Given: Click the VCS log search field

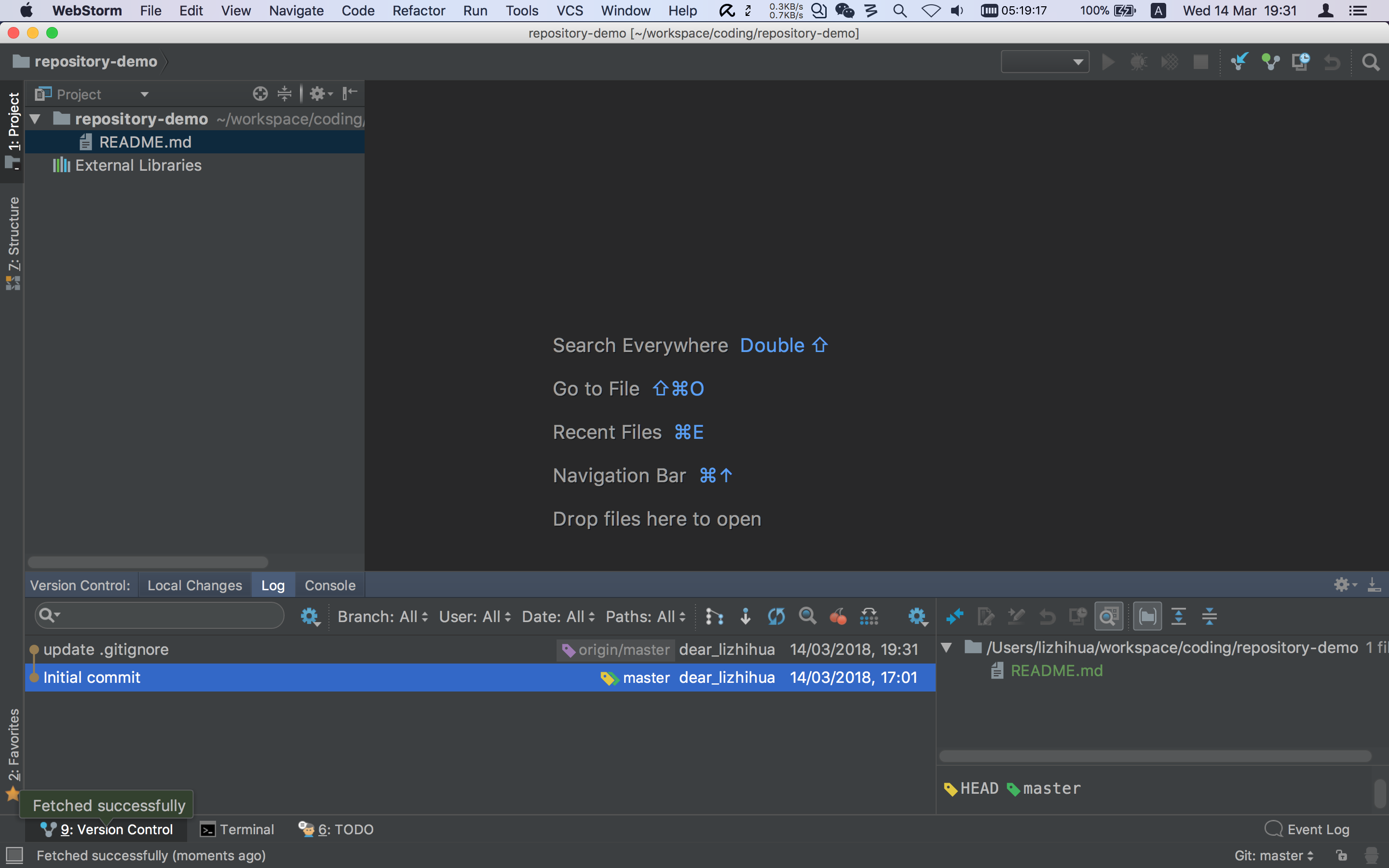Looking at the screenshot, I should (166, 616).
